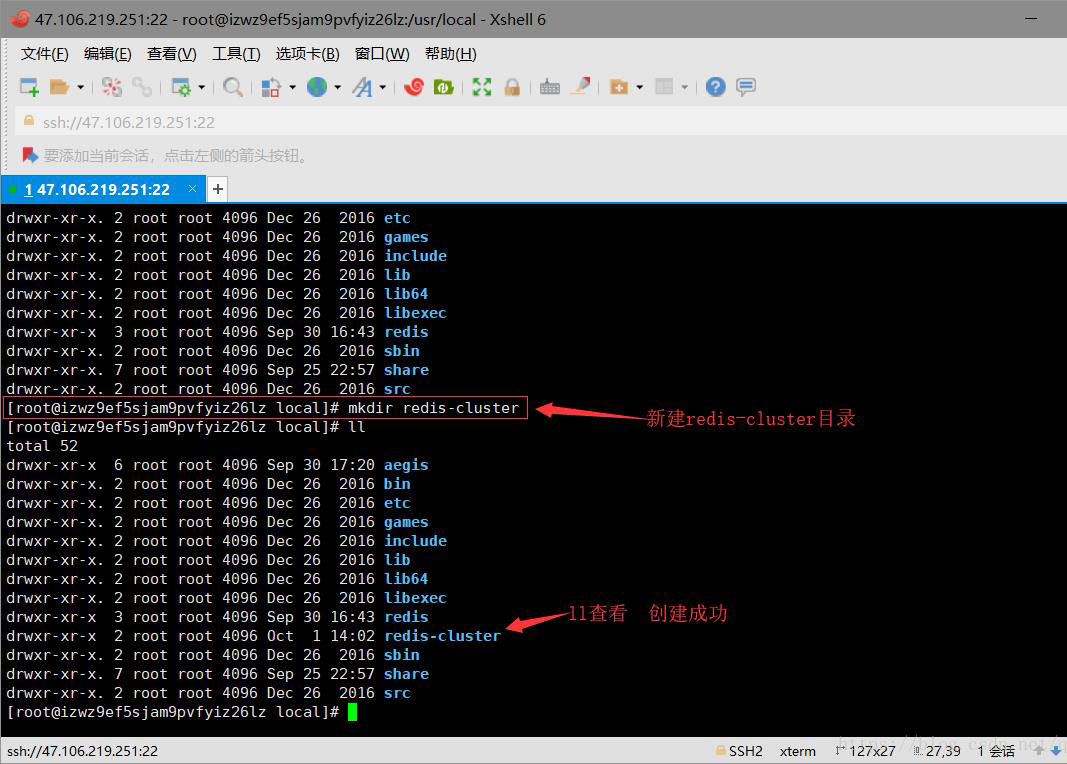
Task: Open the 选项卡(B) menu
Action: [308, 54]
